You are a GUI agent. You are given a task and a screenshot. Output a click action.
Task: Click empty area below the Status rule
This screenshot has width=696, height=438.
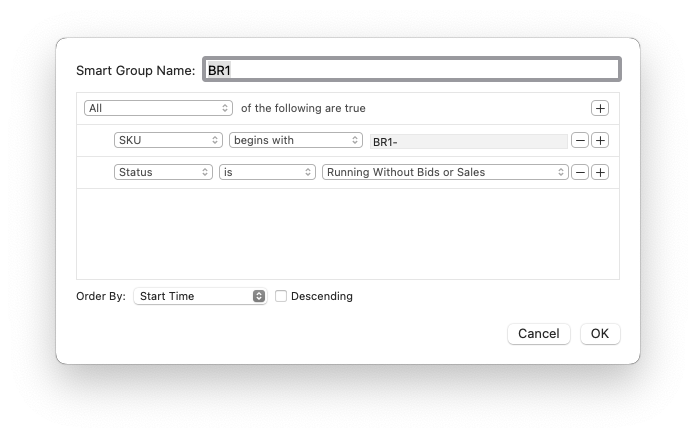(347, 233)
